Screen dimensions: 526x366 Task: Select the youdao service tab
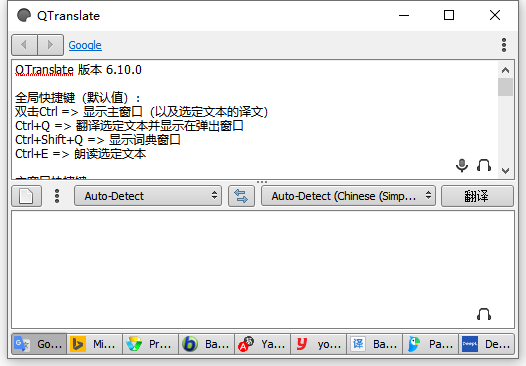click(x=319, y=344)
